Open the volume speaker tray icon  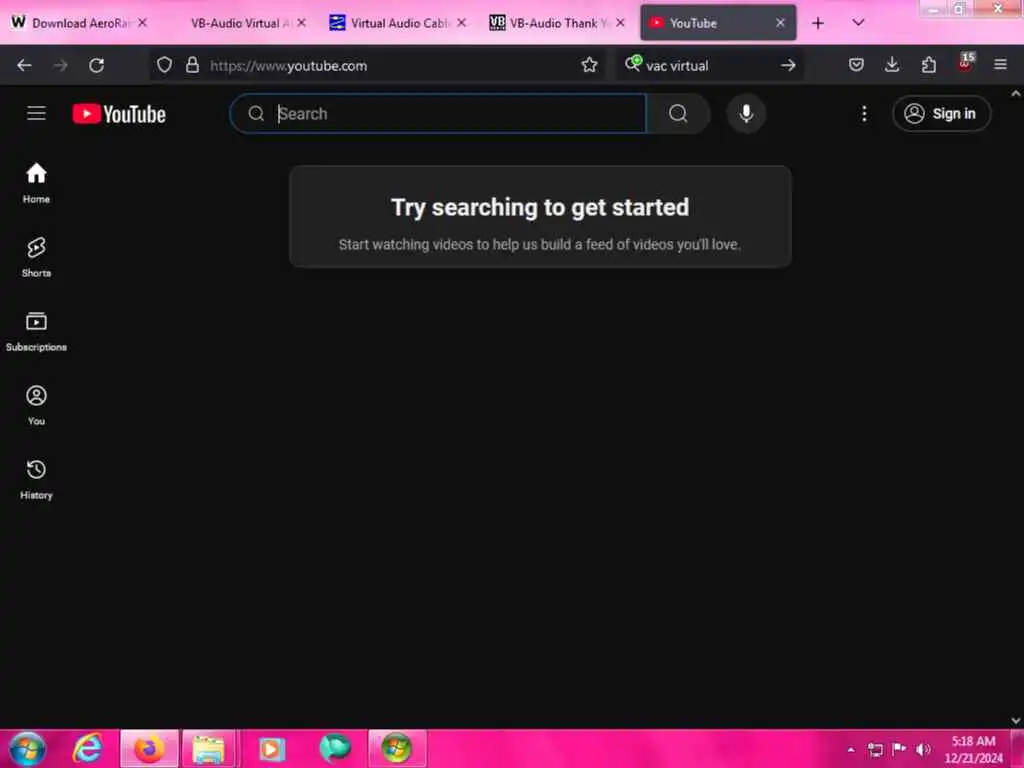point(923,750)
